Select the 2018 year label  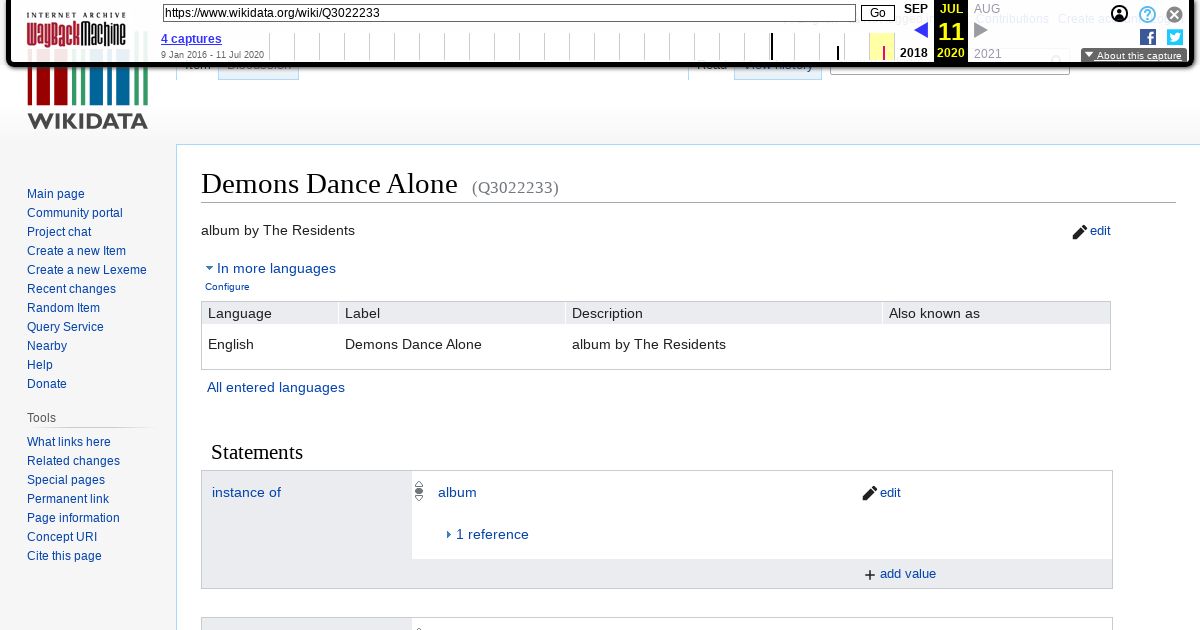pos(914,53)
